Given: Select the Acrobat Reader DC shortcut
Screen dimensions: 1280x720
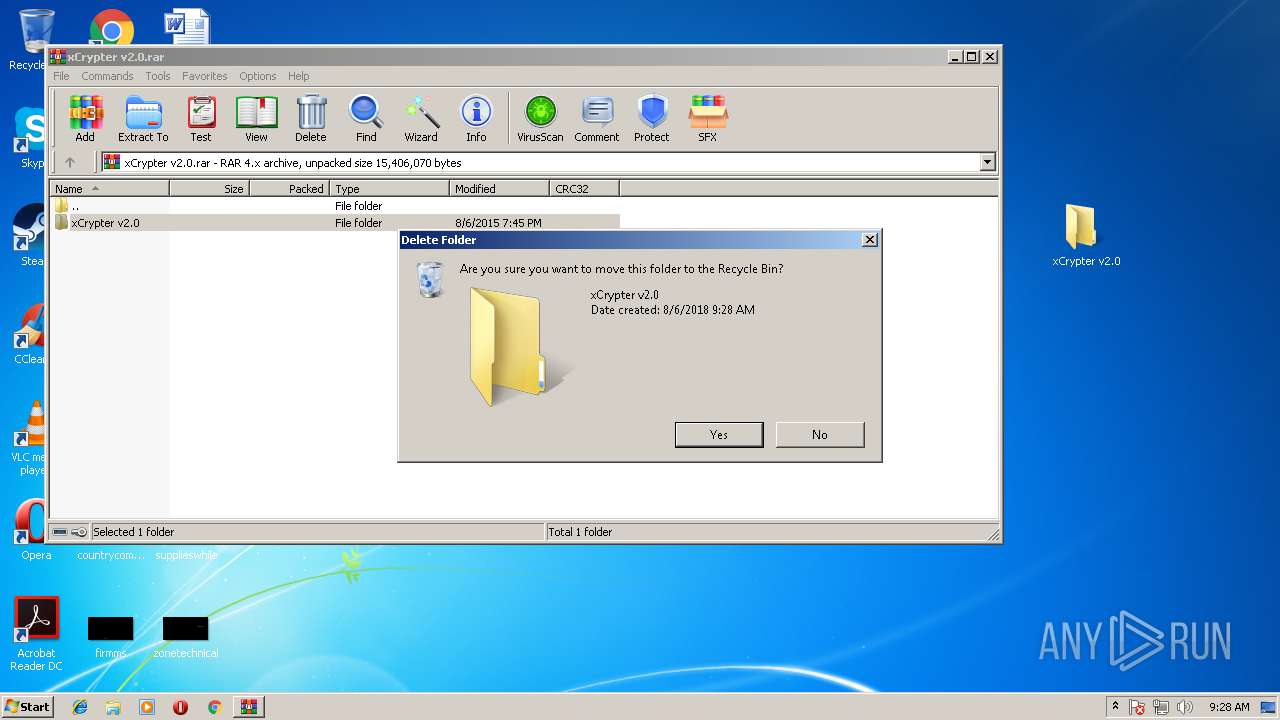Looking at the screenshot, I should pyautogui.click(x=36, y=634).
